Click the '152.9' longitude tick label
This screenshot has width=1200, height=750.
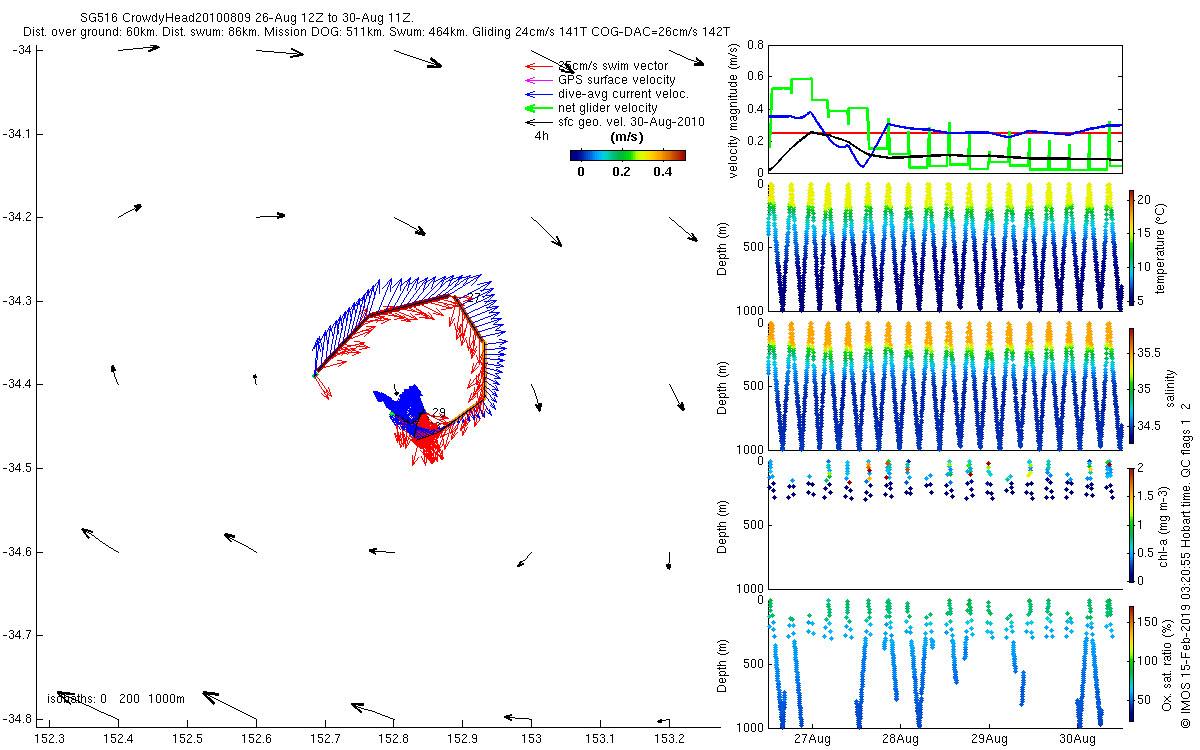coord(462,738)
